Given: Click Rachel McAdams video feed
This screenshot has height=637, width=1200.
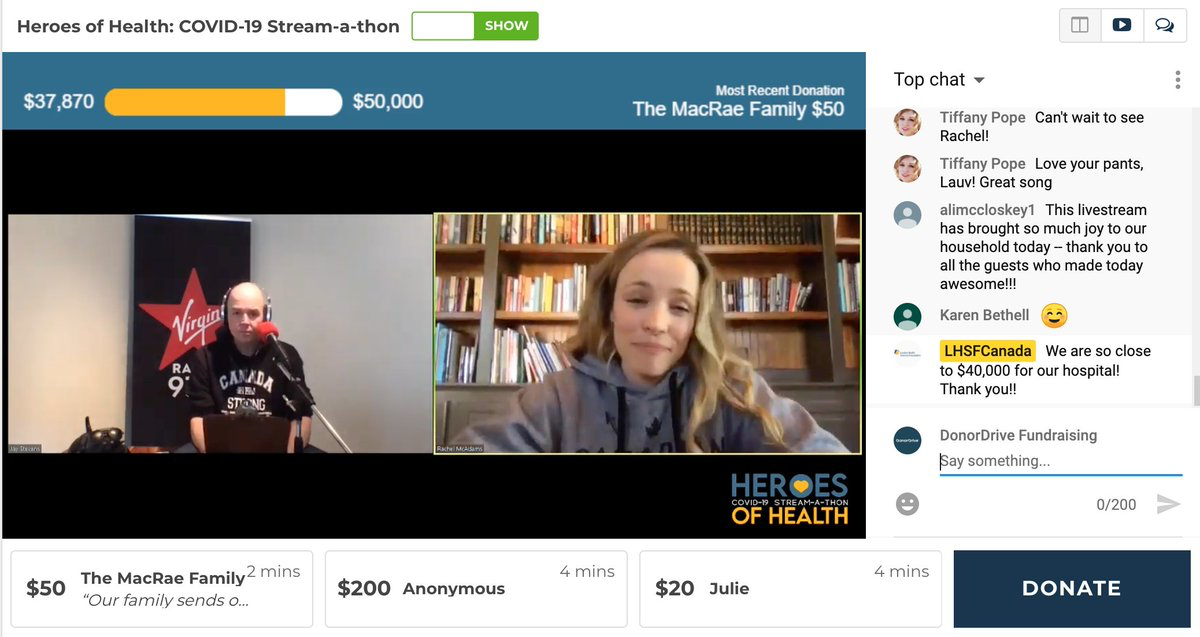Looking at the screenshot, I should (x=648, y=334).
